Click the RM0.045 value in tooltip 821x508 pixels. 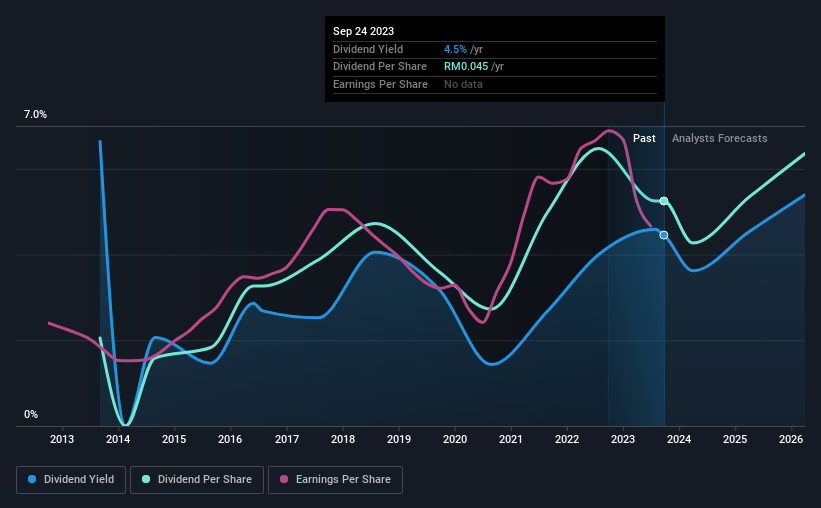click(466, 67)
